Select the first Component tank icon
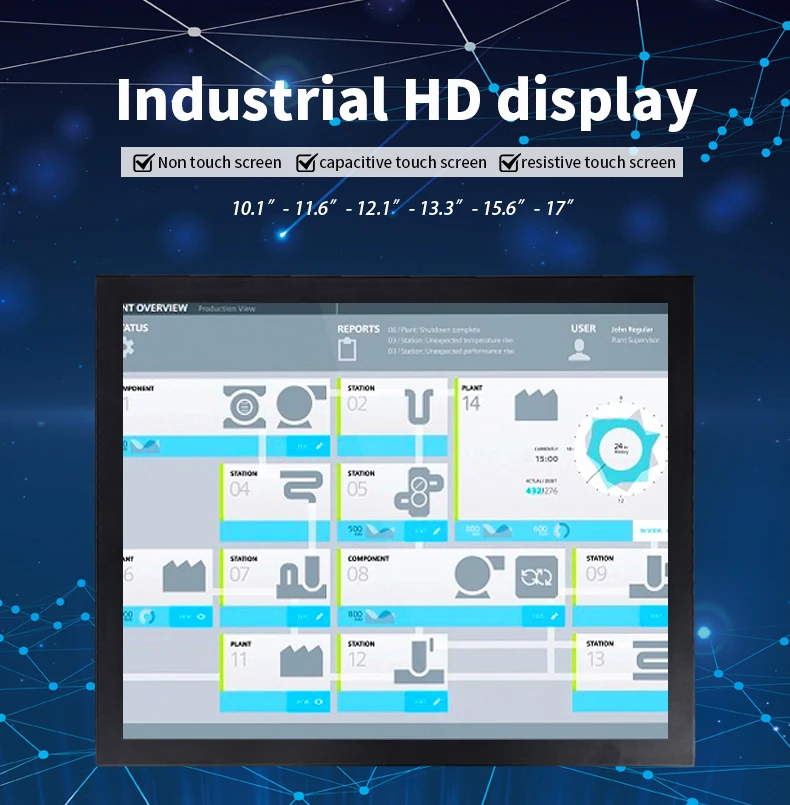The height and width of the screenshot is (805, 790). click(301, 407)
